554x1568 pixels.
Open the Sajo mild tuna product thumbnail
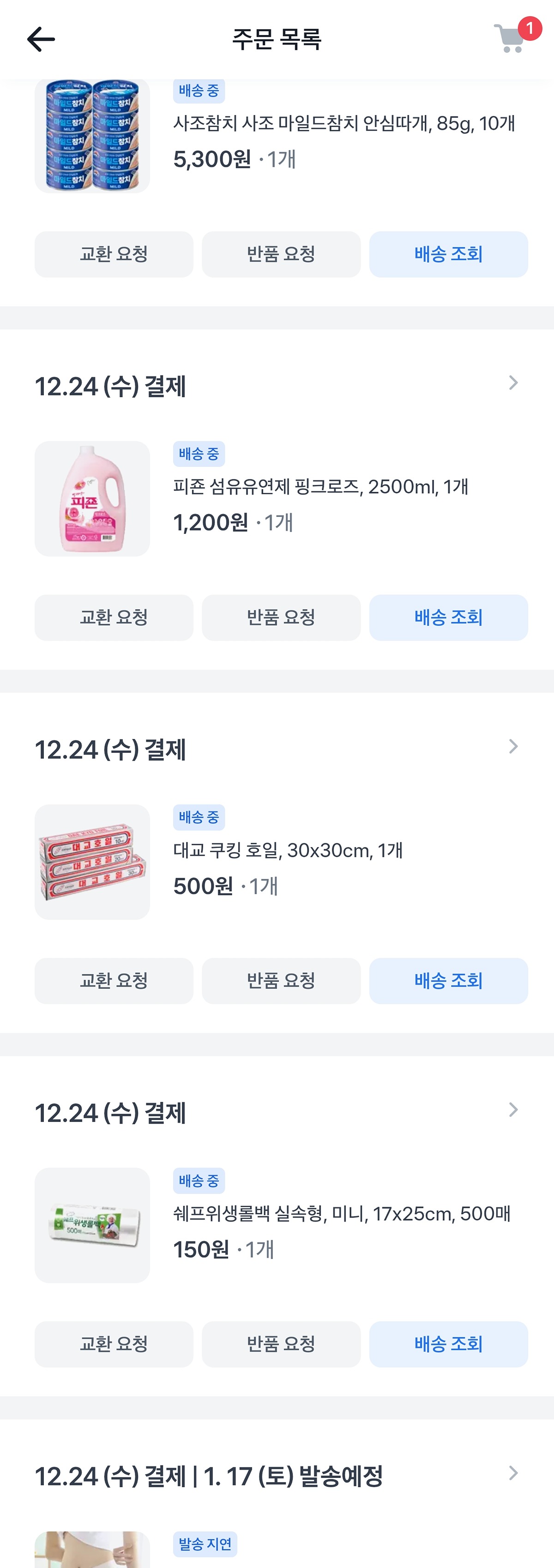pos(92,136)
